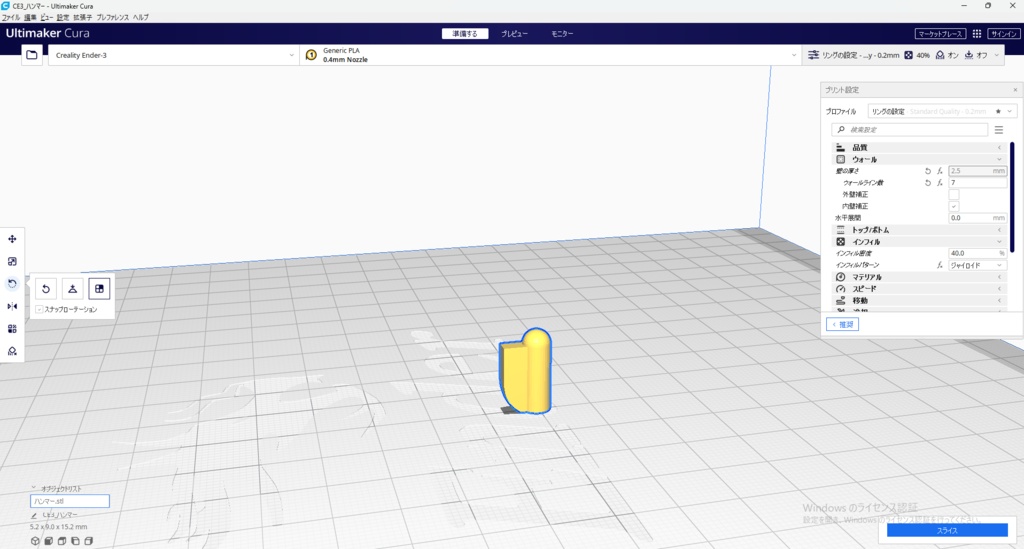The height and width of the screenshot is (549, 1024).
Task: Open the ビュー menu
Action: tap(47, 18)
